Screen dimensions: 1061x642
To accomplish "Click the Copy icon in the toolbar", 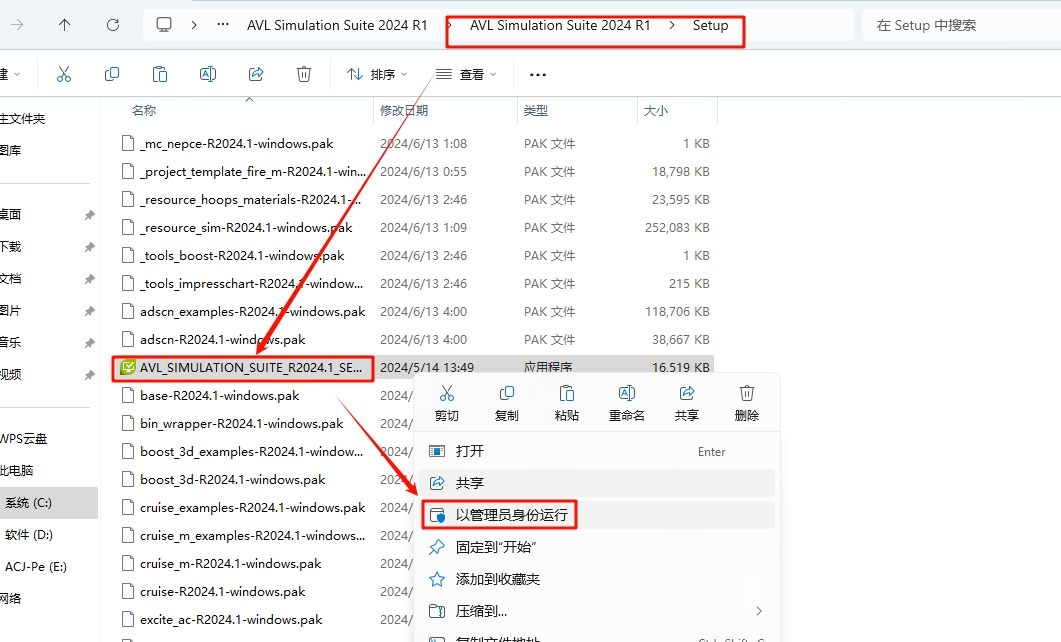I will pyautogui.click(x=112, y=74).
